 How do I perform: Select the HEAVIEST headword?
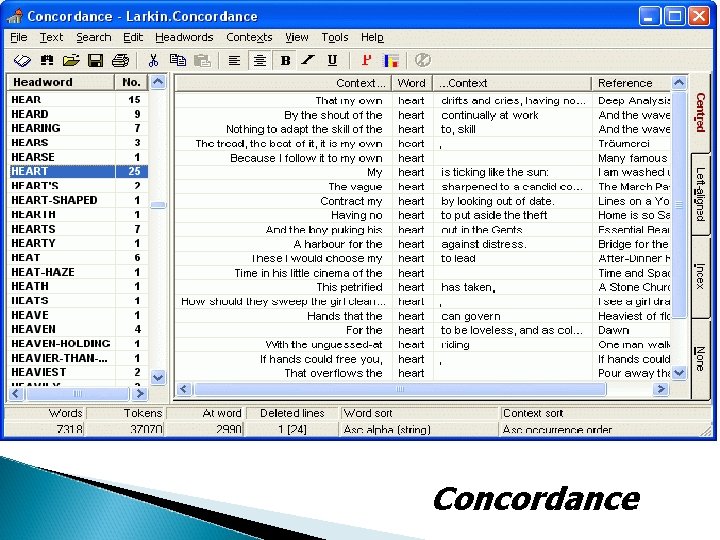pos(77,372)
